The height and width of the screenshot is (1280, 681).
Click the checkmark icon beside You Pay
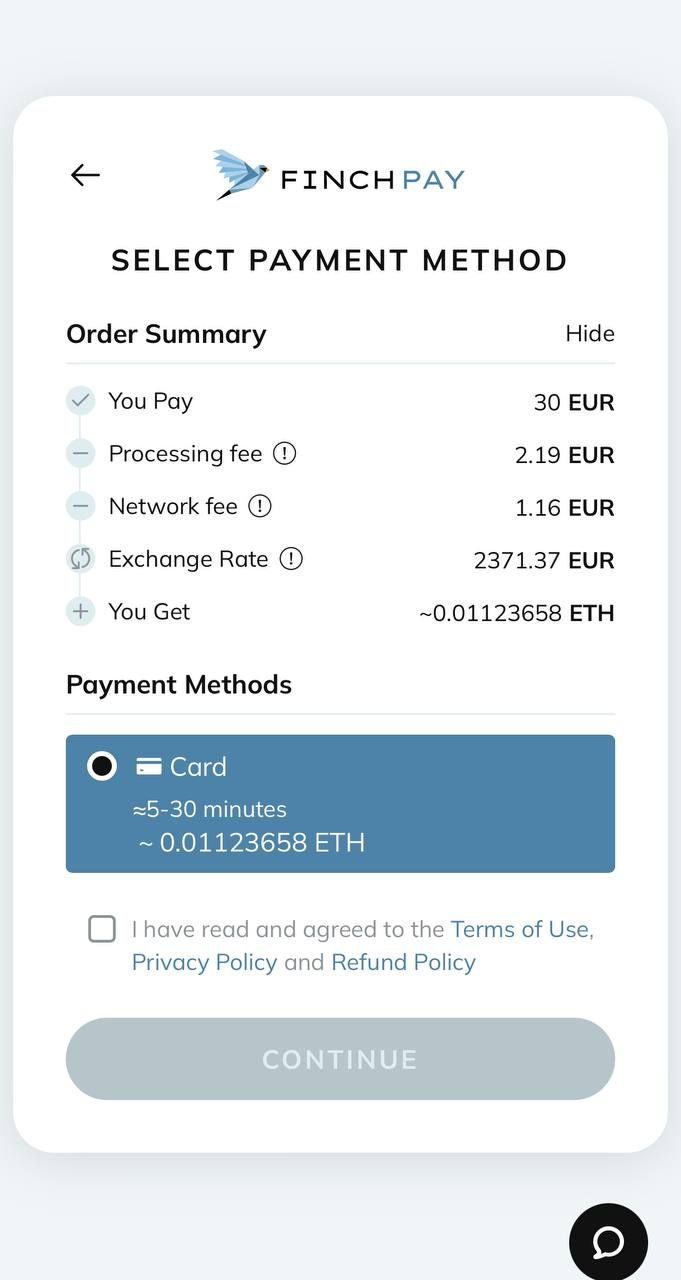click(x=80, y=400)
